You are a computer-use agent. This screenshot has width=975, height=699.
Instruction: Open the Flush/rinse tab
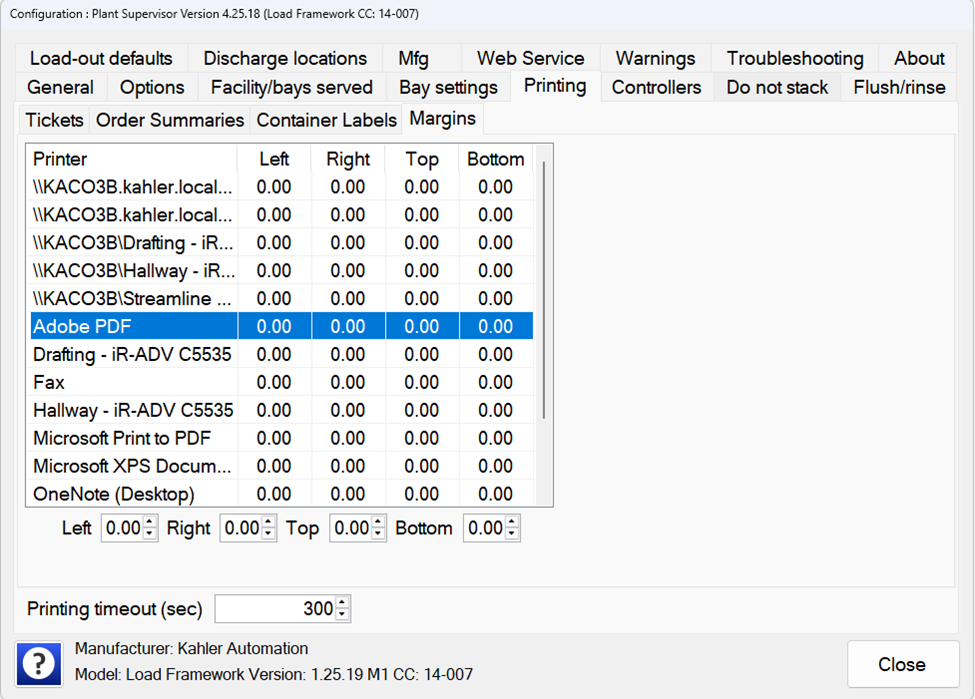(899, 87)
